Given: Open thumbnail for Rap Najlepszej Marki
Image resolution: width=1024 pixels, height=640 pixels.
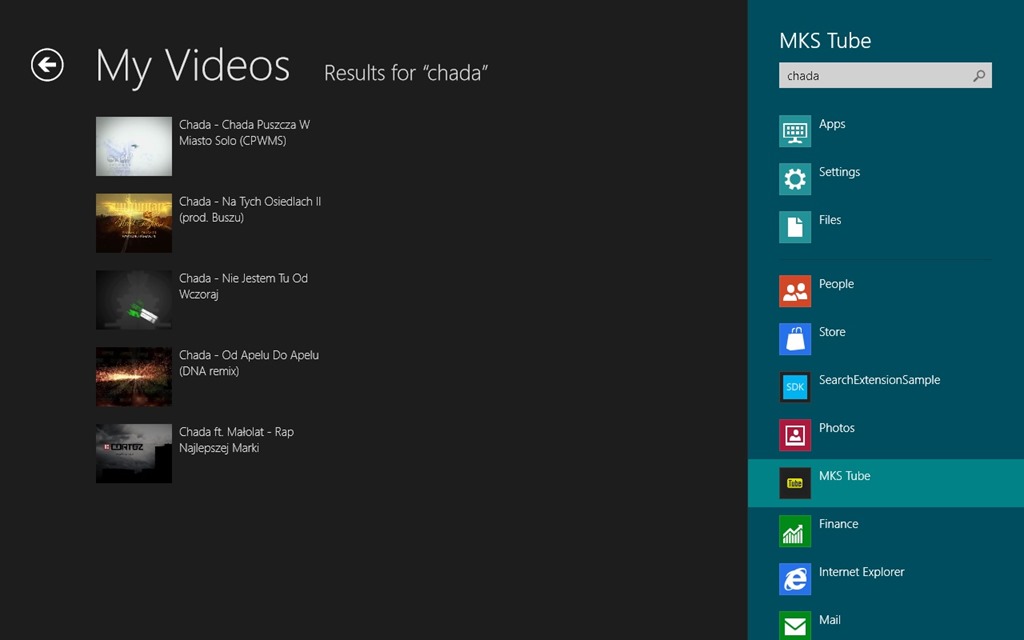Looking at the screenshot, I should [x=134, y=453].
